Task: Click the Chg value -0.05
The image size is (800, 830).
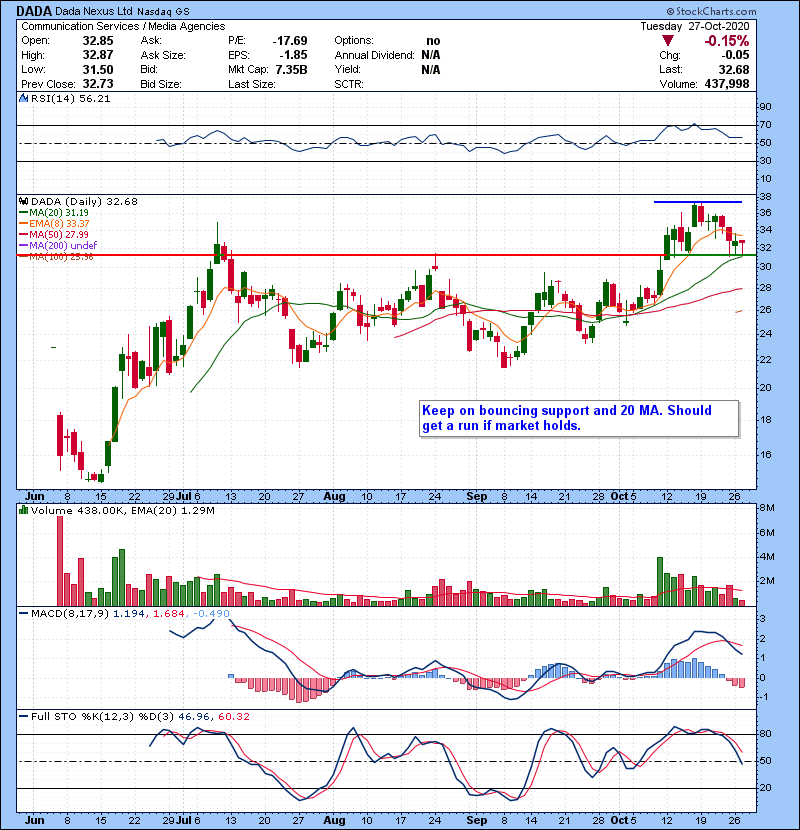Action: point(735,55)
